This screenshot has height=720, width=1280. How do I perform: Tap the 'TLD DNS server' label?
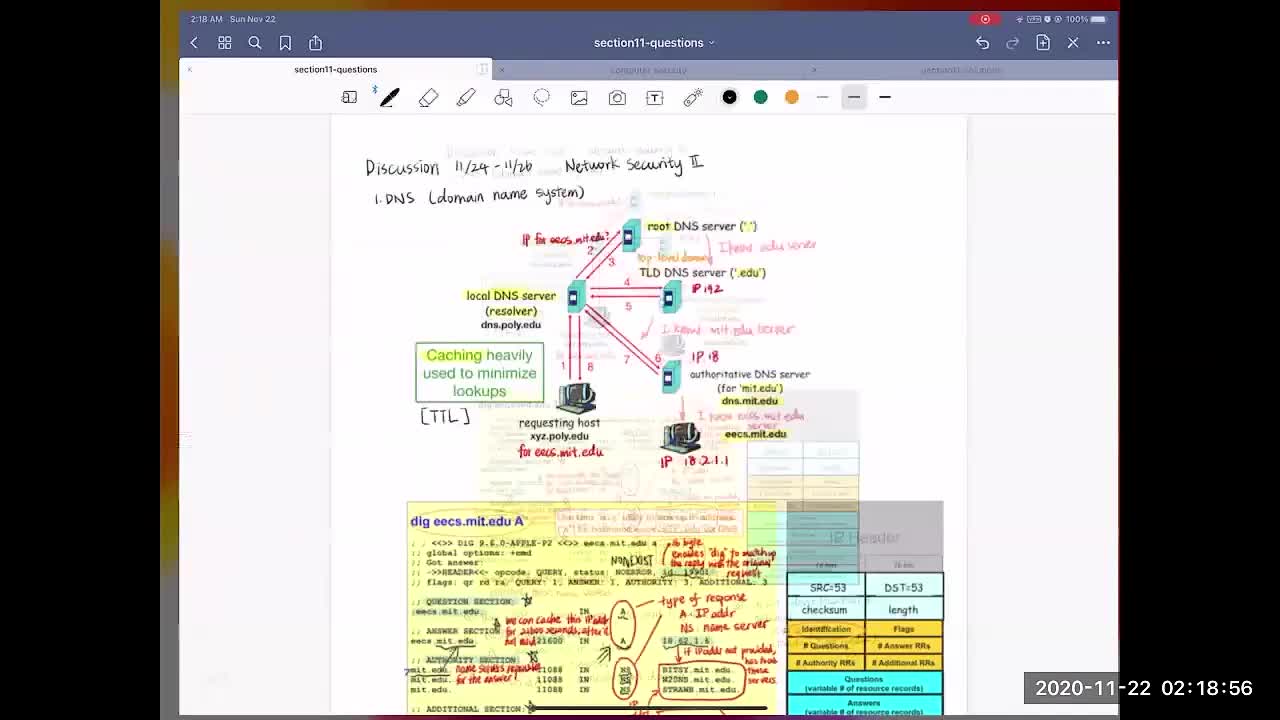[x=702, y=272]
